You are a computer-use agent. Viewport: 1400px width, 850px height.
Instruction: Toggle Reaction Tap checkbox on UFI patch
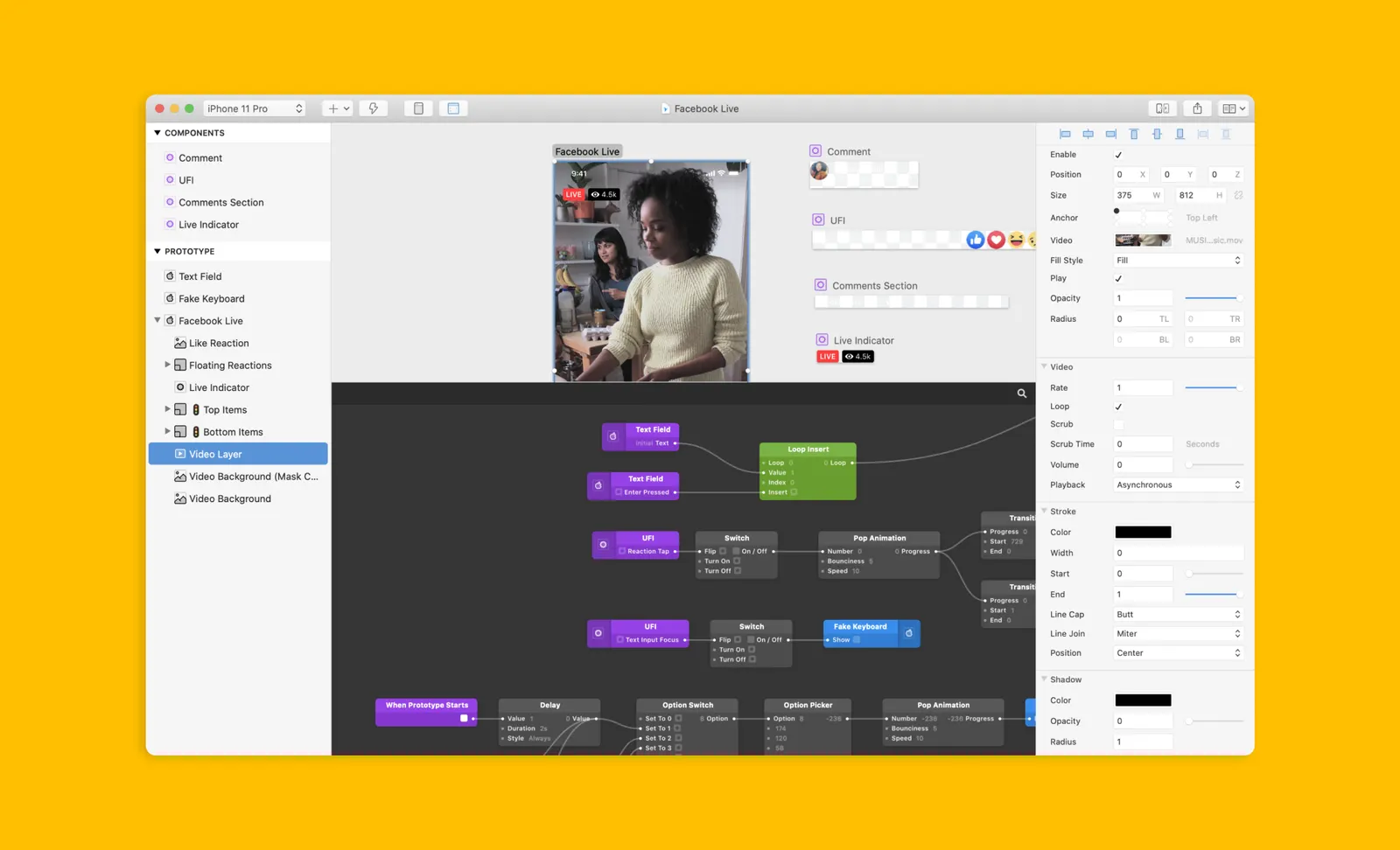pyautogui.click(x=622, y=552)
